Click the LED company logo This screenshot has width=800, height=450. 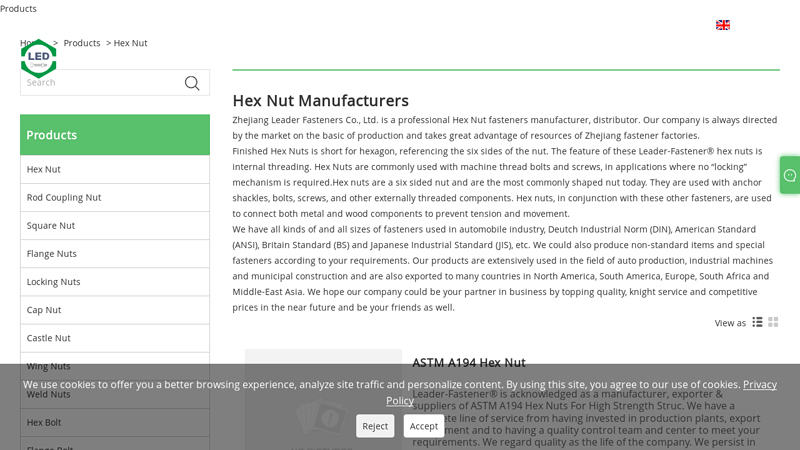38,58
